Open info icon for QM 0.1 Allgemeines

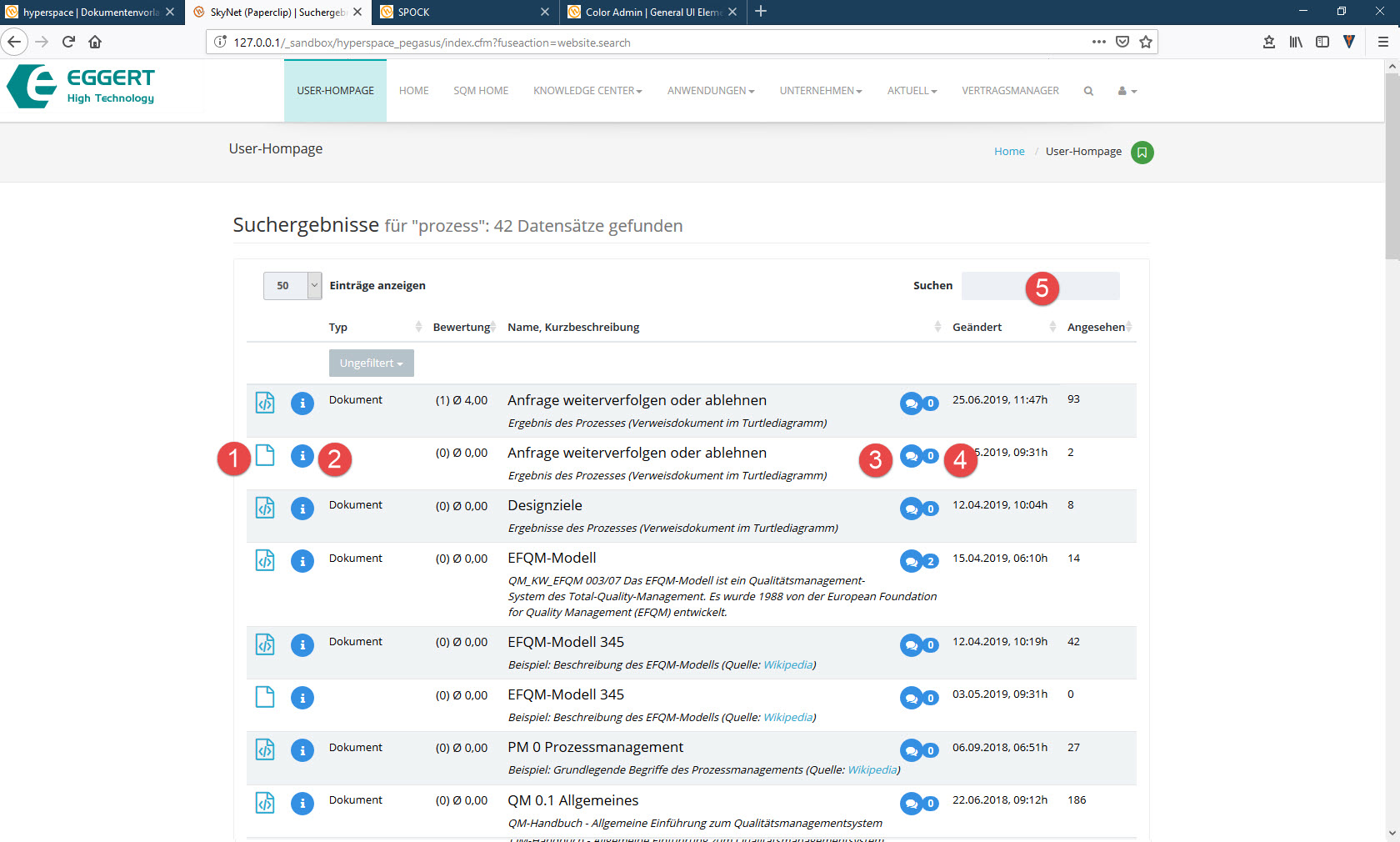pyautogui.click(x=302, y=803)
